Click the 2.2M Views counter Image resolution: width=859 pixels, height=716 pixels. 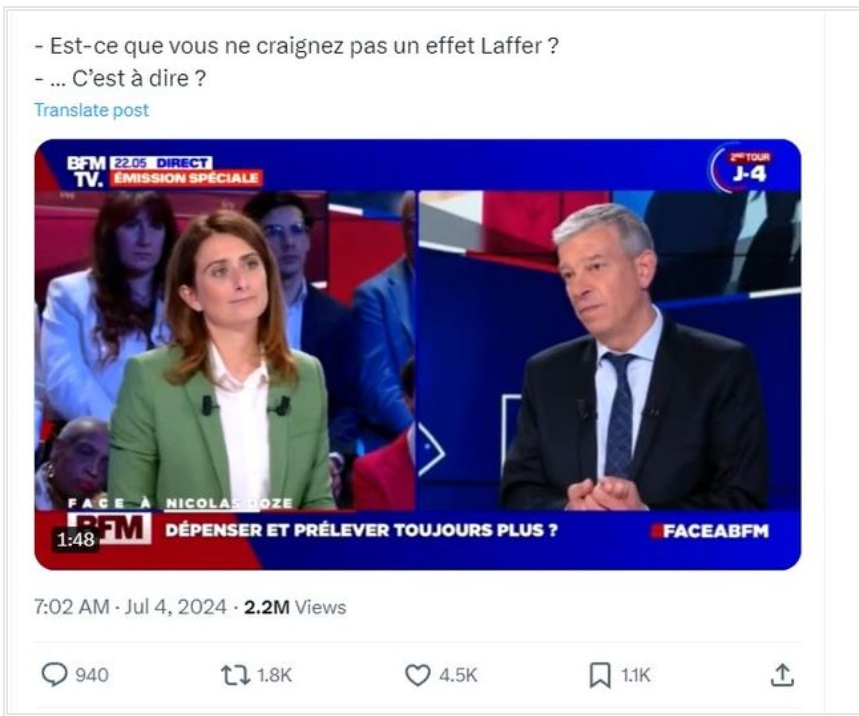point(295,607)
